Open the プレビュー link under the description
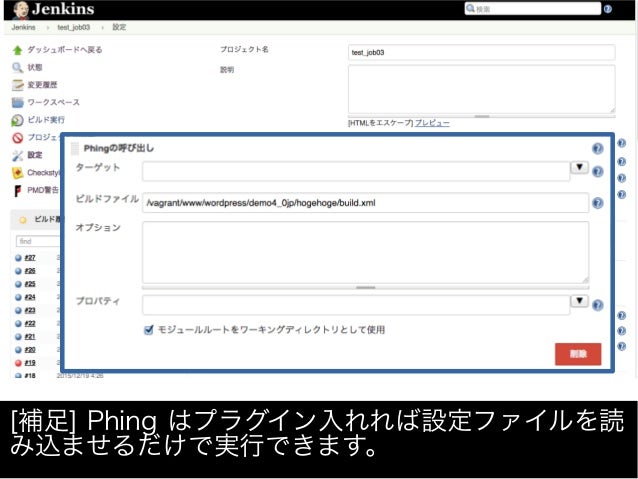The width and height of the screenshot is (638, 479). [432, 123]
